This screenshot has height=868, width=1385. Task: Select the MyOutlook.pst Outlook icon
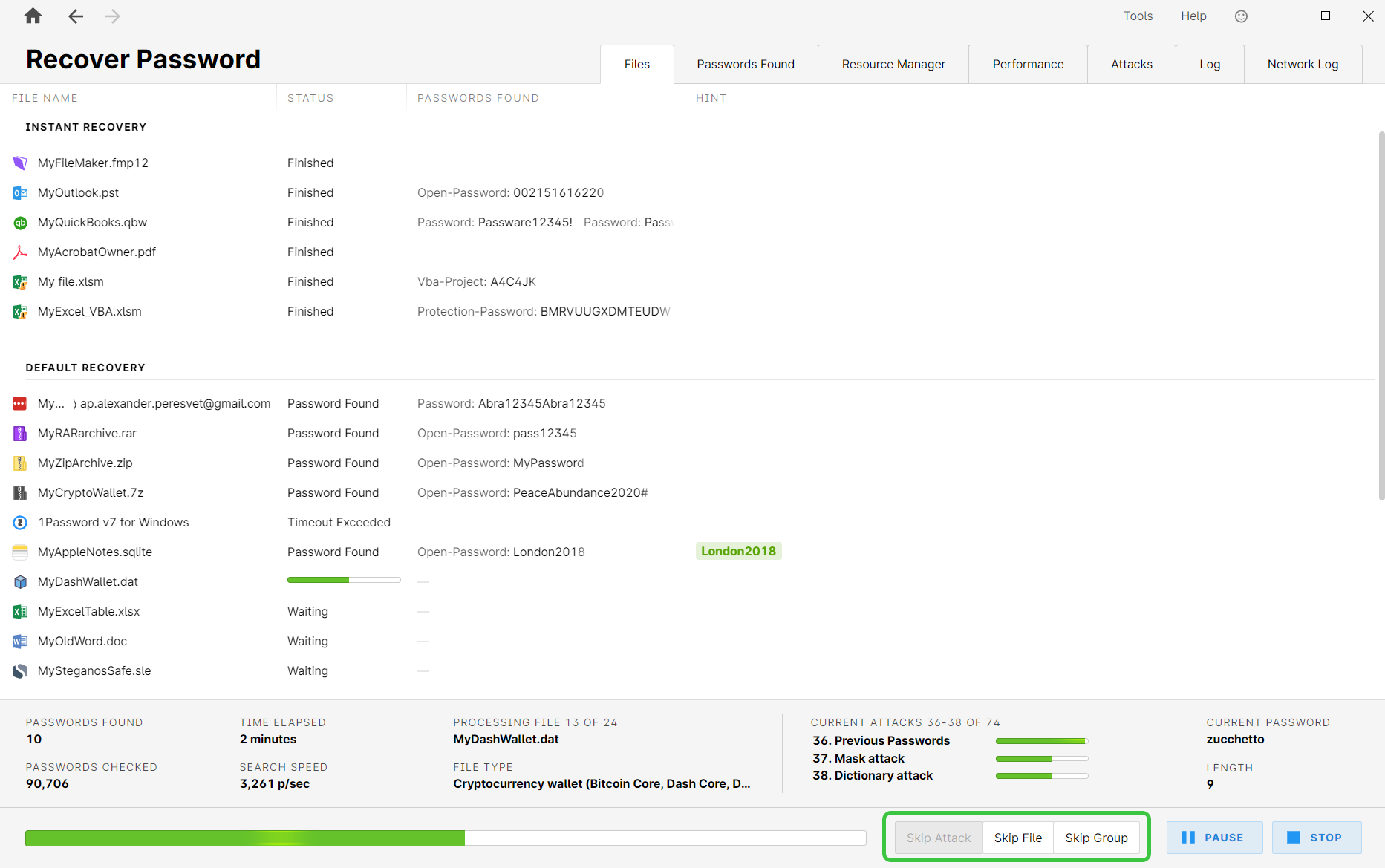tap(20, 192)
